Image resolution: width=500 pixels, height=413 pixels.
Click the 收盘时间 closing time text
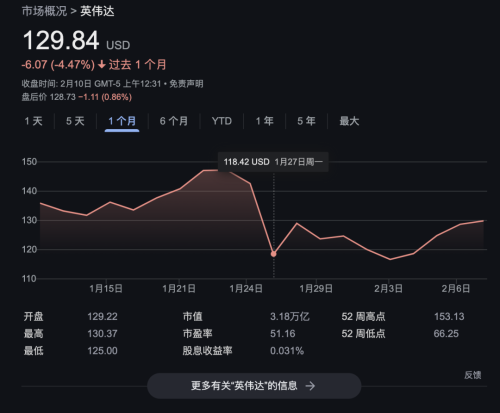point(92,84)
